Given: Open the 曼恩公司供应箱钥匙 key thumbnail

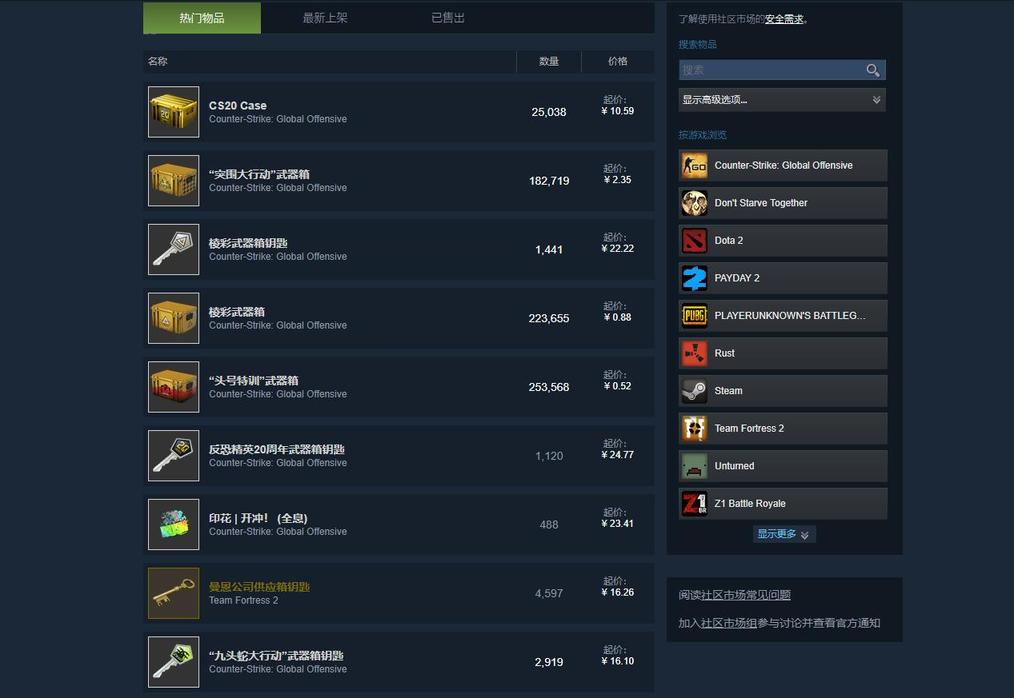Looking at the screenshot, I should (x=173, y=593).
